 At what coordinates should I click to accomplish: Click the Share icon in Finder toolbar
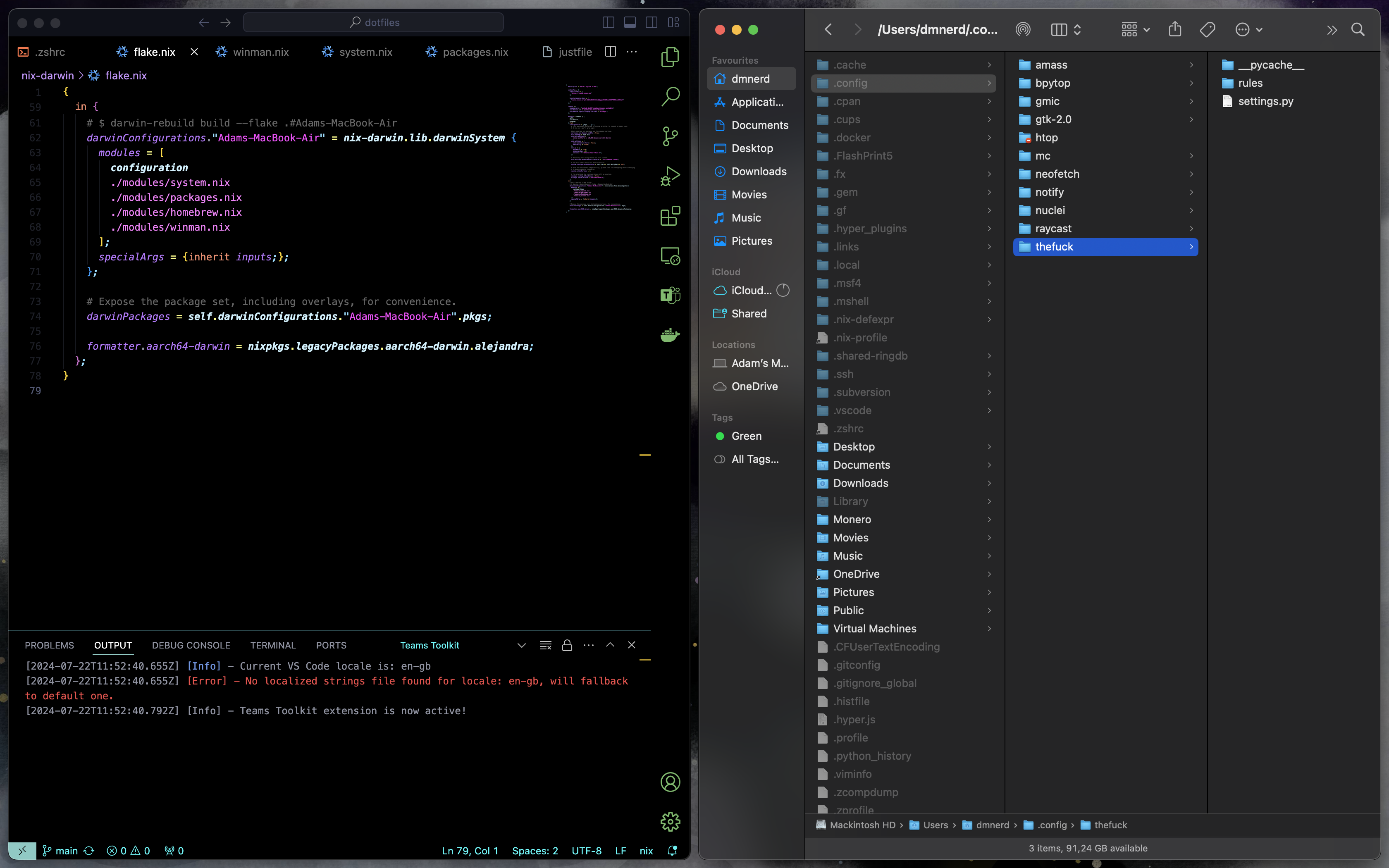click(x=1175, y=29)
